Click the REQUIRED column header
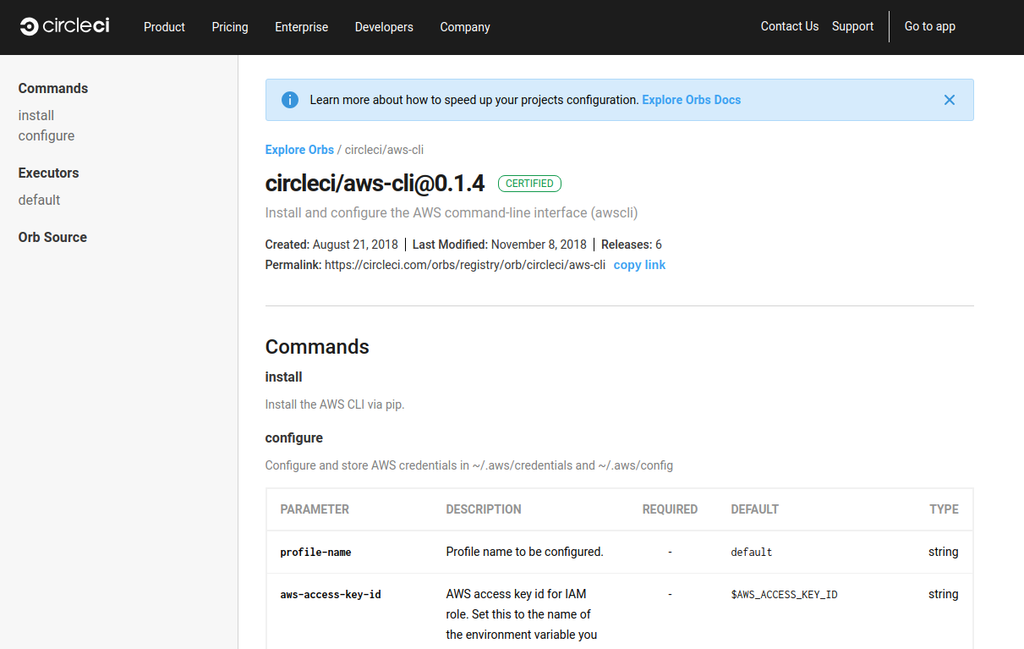This screenshot has width=1024, height=649. (669, 509)
